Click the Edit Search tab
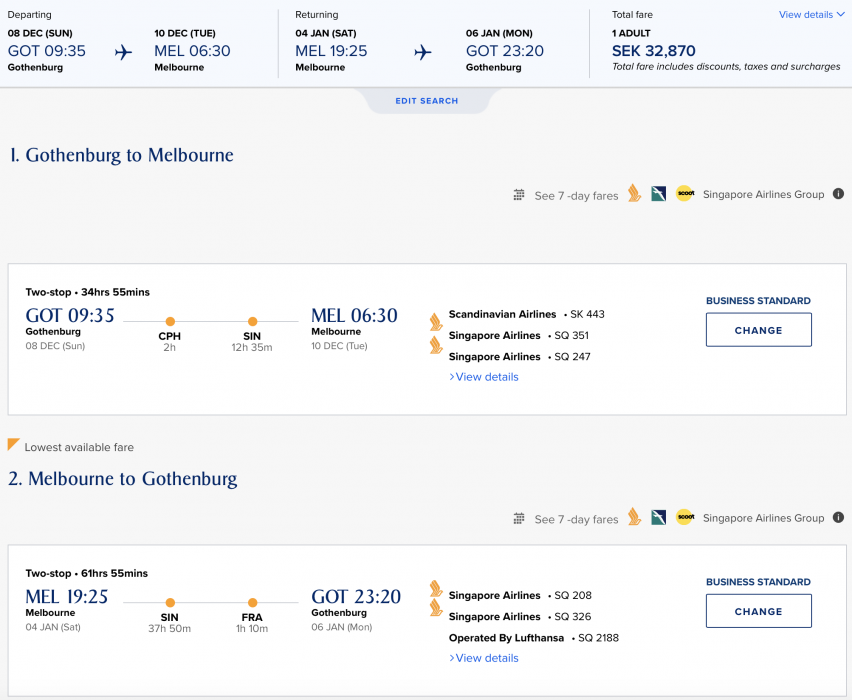The height and width of the screenshot is (700, 852). click(x=426, y=101)
